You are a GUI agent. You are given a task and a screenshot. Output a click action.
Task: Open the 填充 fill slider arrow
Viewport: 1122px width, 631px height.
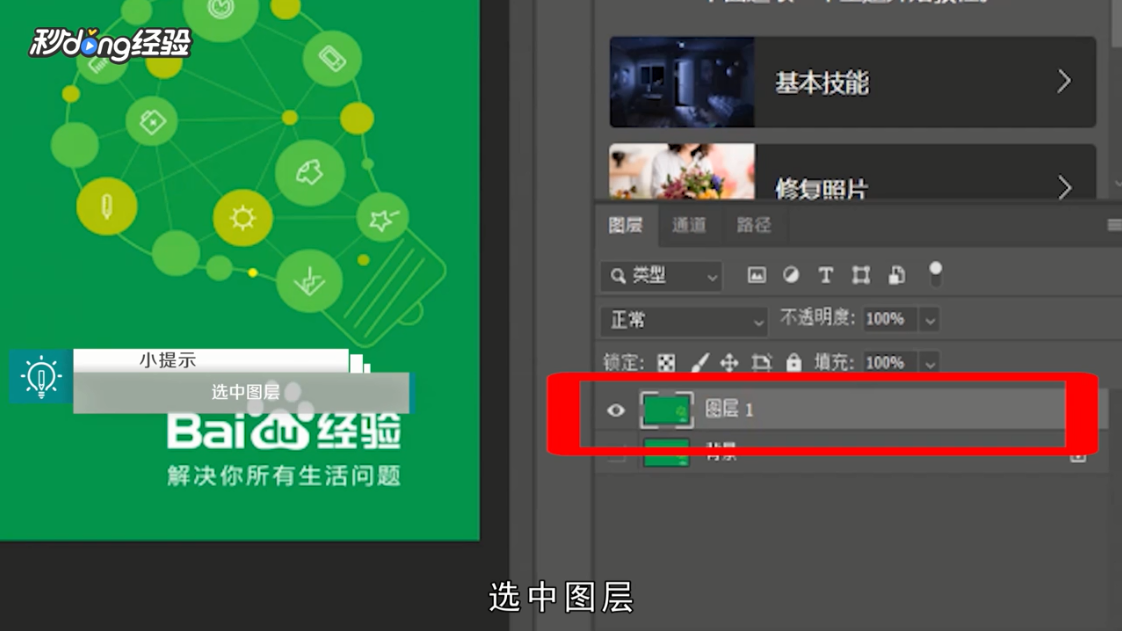point(930,363)
